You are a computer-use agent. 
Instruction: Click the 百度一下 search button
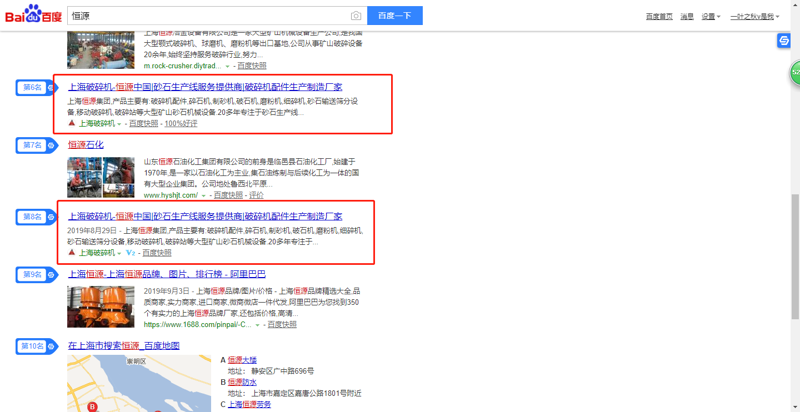pos(395,16)
